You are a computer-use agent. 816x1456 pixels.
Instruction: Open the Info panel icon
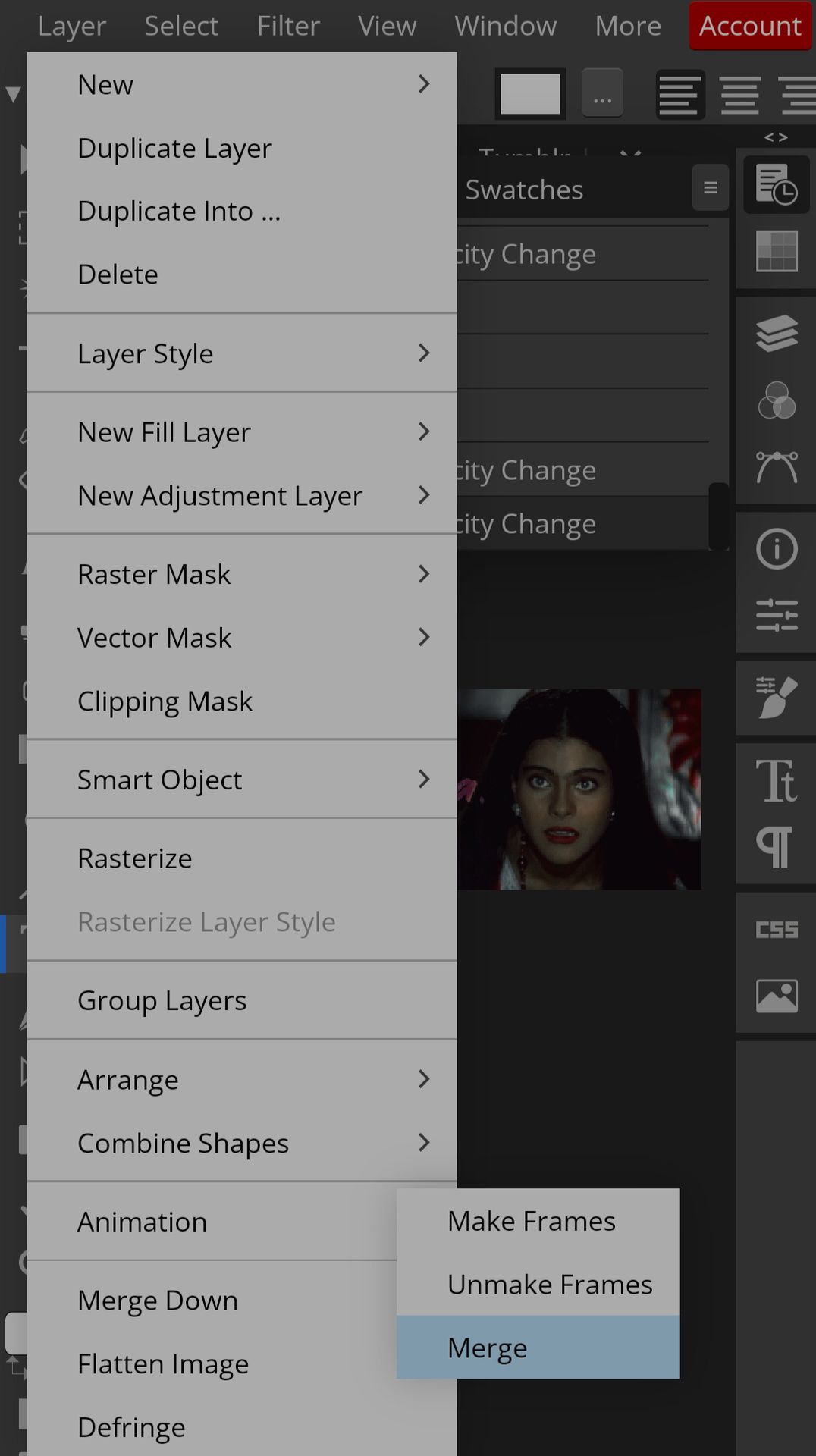[x=776, y=549]
